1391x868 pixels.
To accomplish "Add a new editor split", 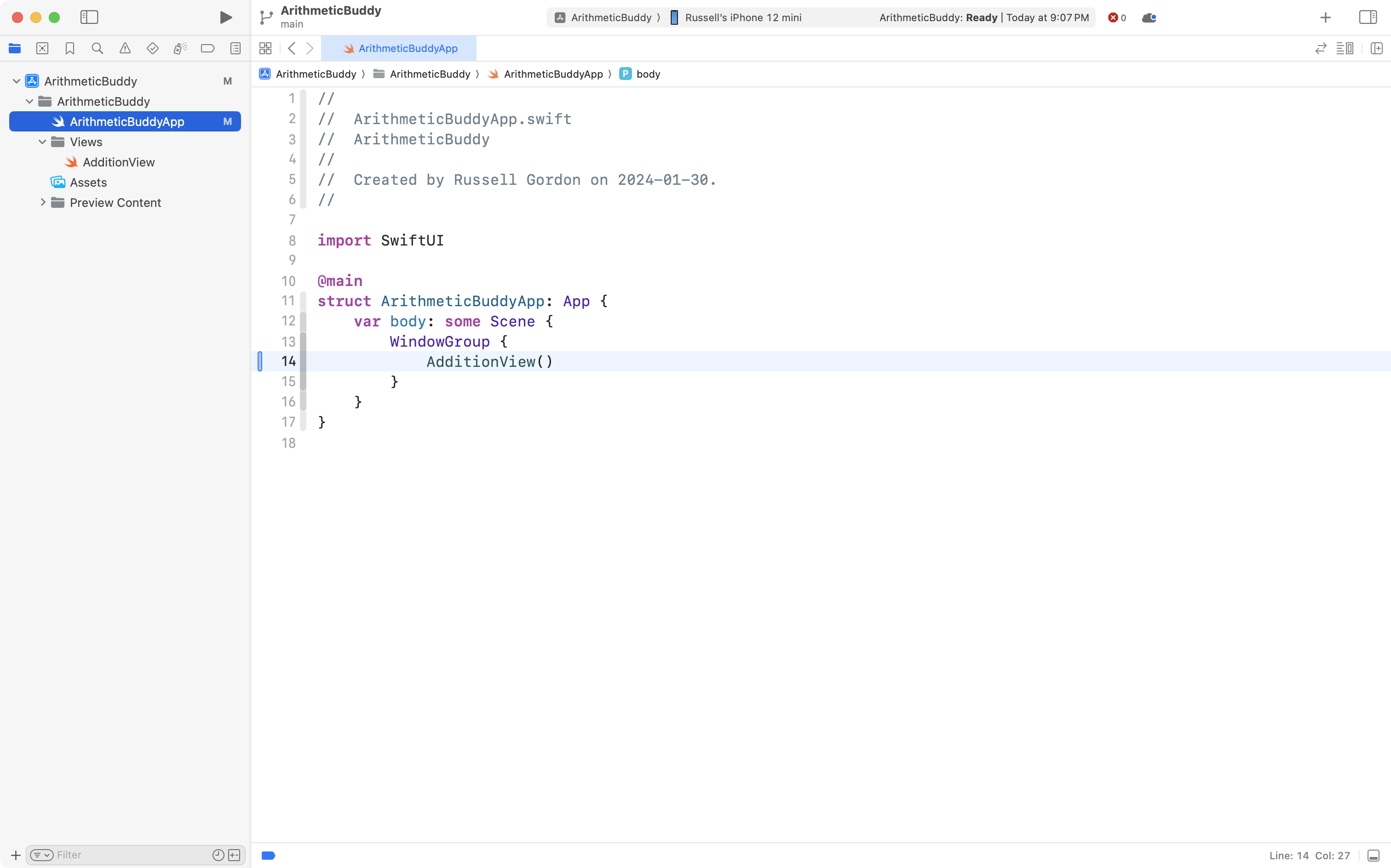I will pos(1377,48).
